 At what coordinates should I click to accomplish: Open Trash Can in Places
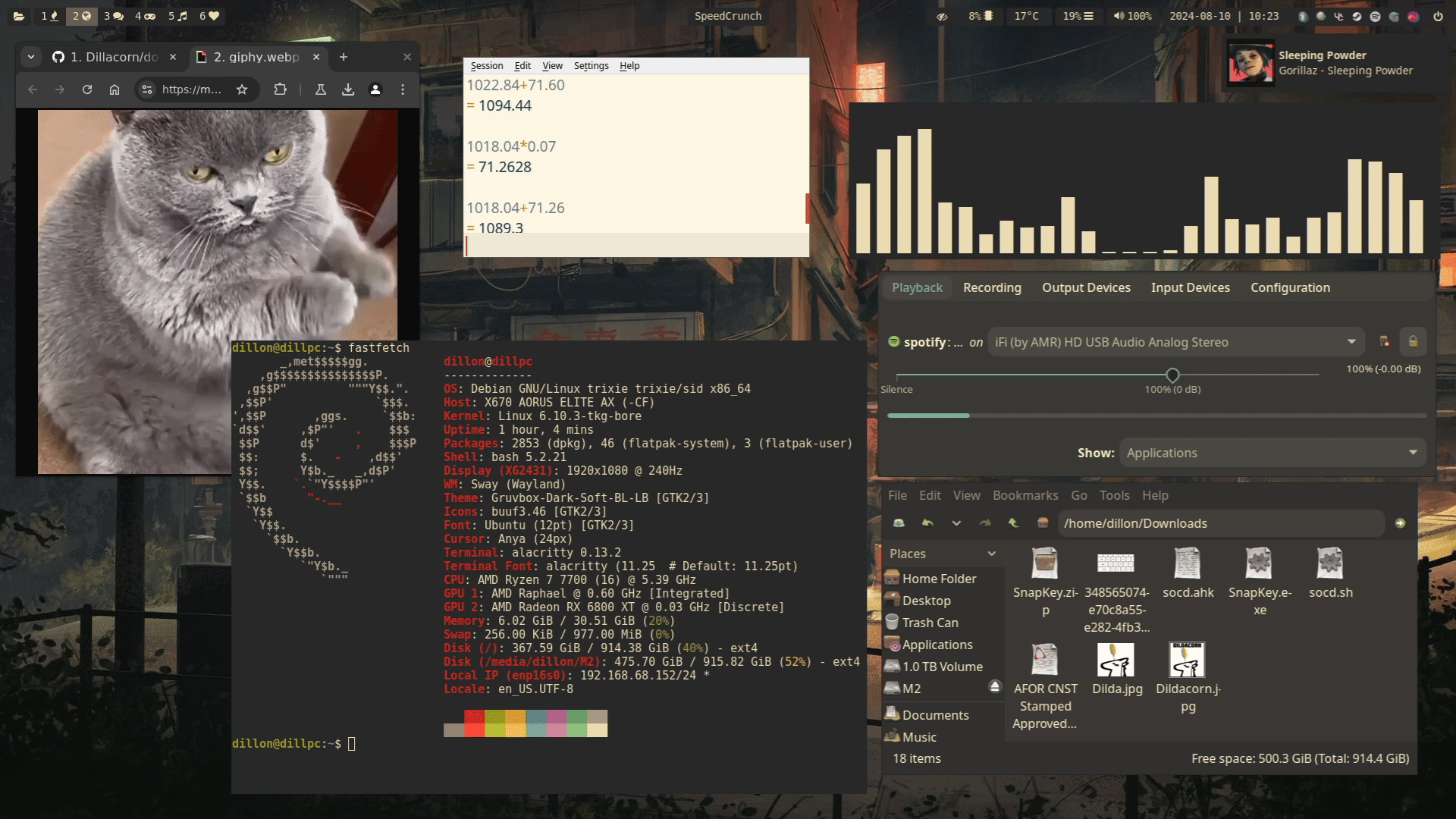[x=930, y=623]
